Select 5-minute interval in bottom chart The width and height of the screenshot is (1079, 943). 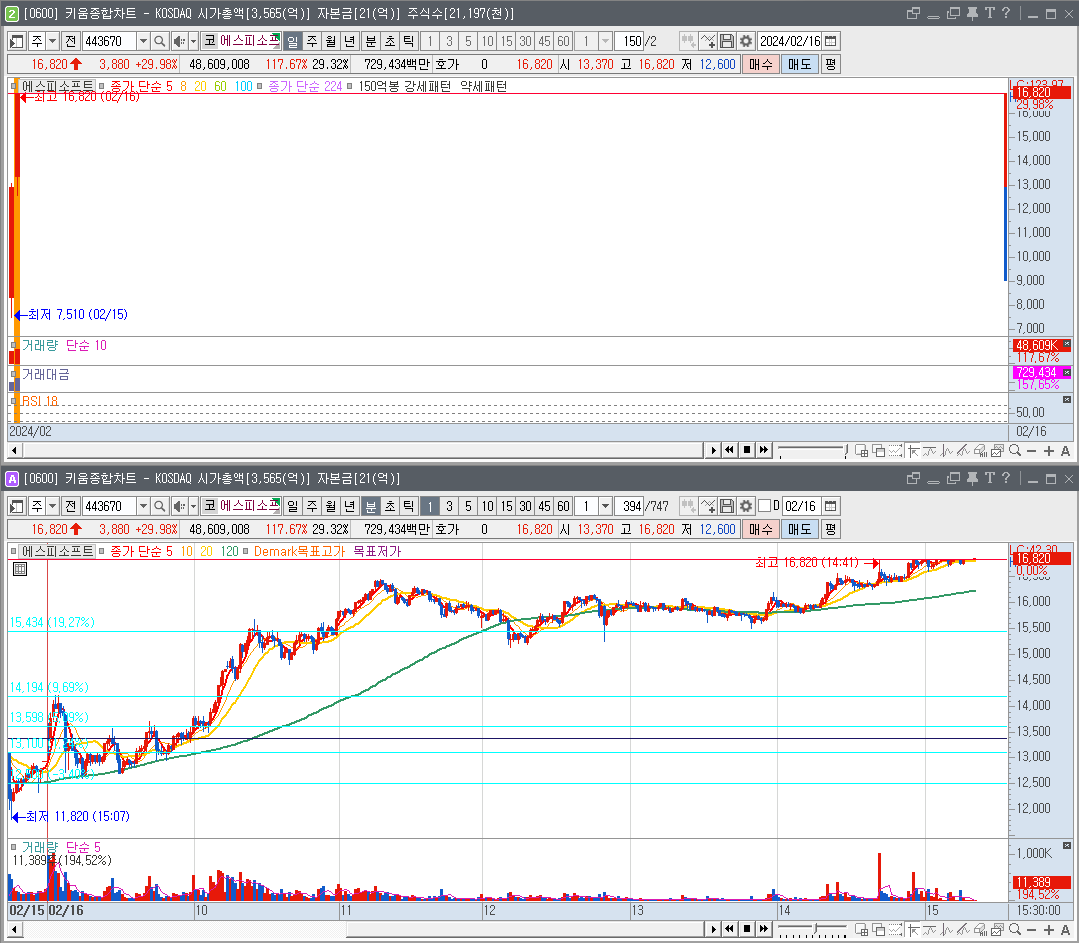point(468,507)
